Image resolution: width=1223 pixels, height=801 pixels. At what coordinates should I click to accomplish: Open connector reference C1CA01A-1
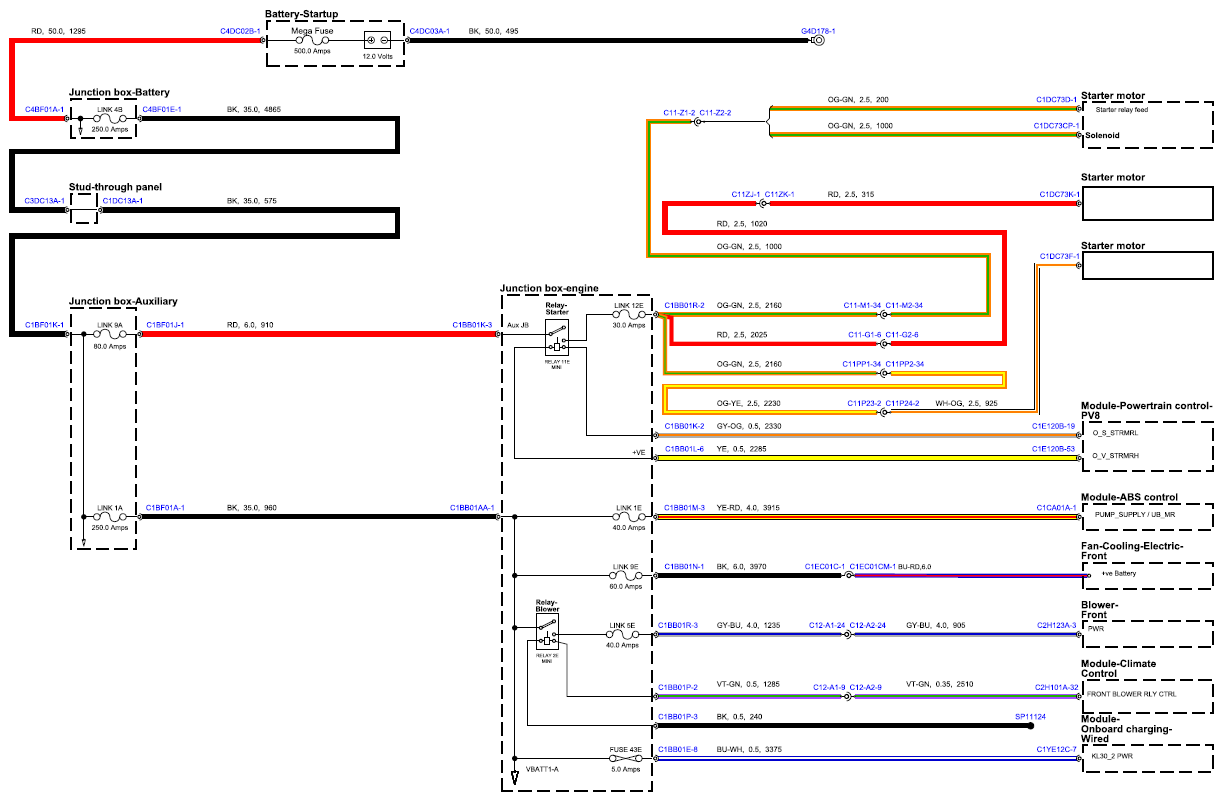[1056, 508]
